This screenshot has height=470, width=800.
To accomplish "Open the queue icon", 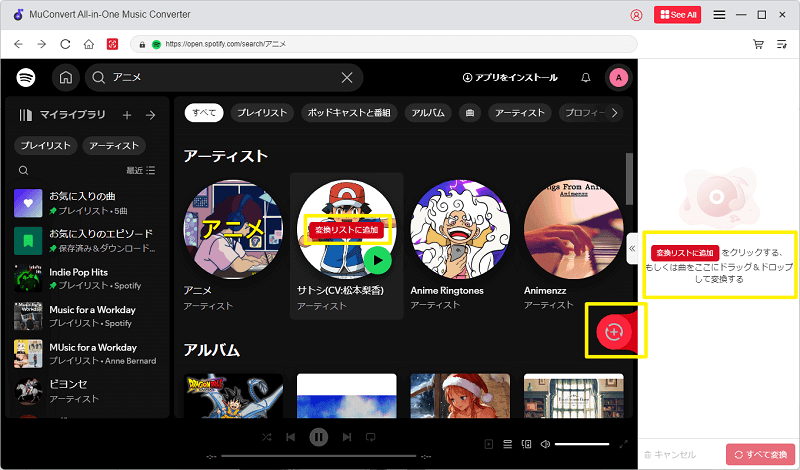I will [x=508, y=444].
